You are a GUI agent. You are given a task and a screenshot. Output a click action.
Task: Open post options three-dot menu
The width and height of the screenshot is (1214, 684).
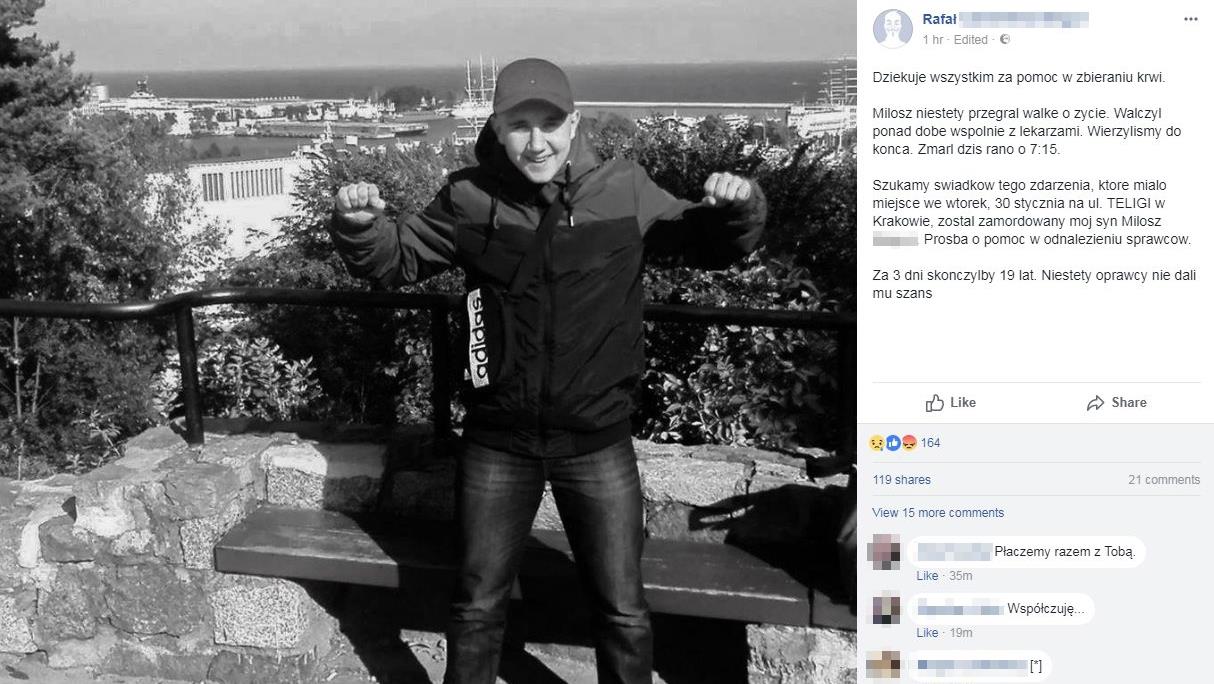[x=1190, y=19]
